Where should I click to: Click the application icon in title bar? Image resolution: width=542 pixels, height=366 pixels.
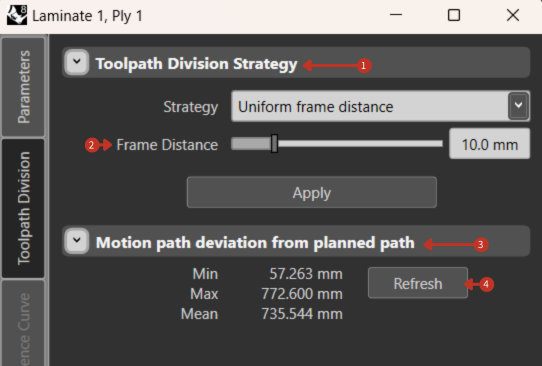coord(17,15)
